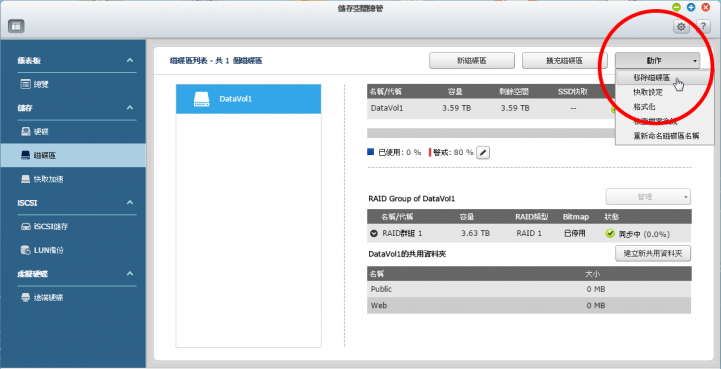Click the red 警戒 alert threshold marker
This screenshot has height=369, width=721.
(430, 152)
